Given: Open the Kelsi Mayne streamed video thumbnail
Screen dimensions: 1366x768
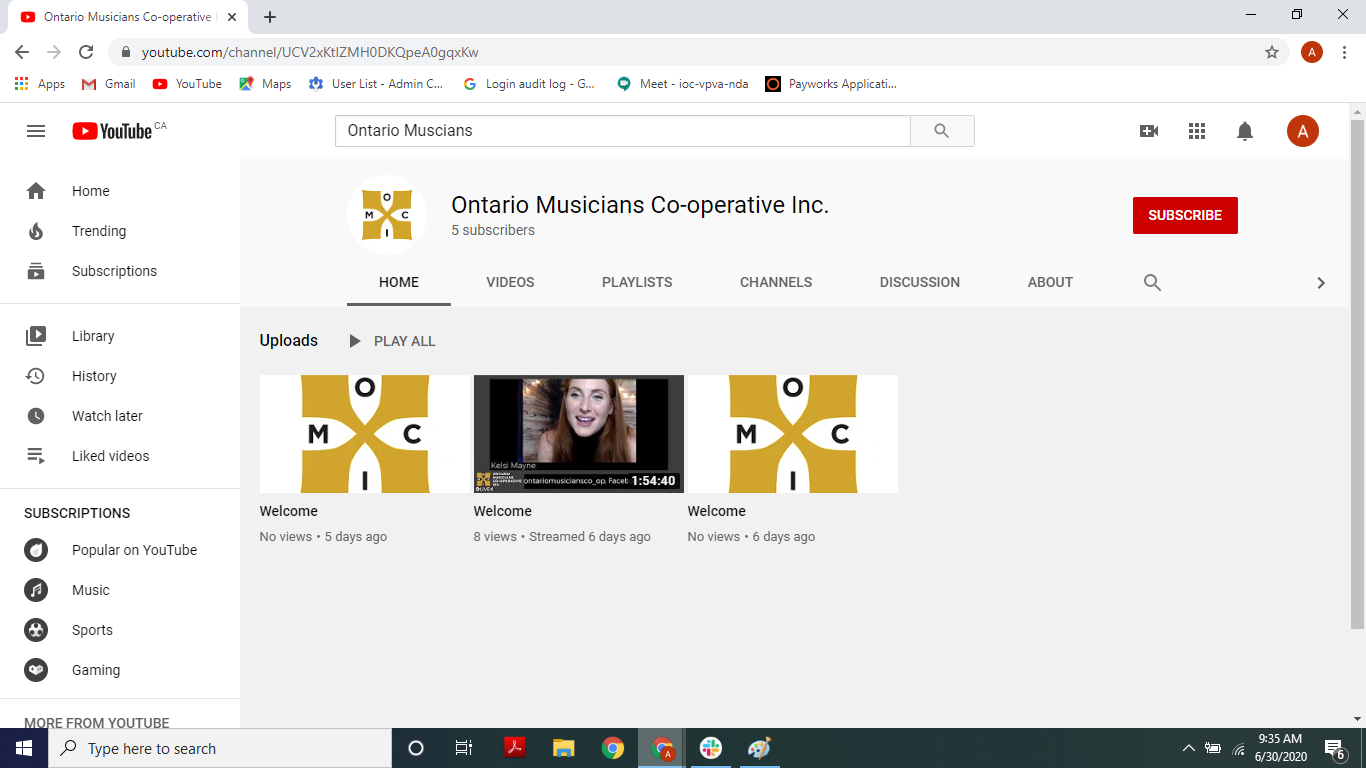Looking at the screenshot, I should tap(579, 434).
